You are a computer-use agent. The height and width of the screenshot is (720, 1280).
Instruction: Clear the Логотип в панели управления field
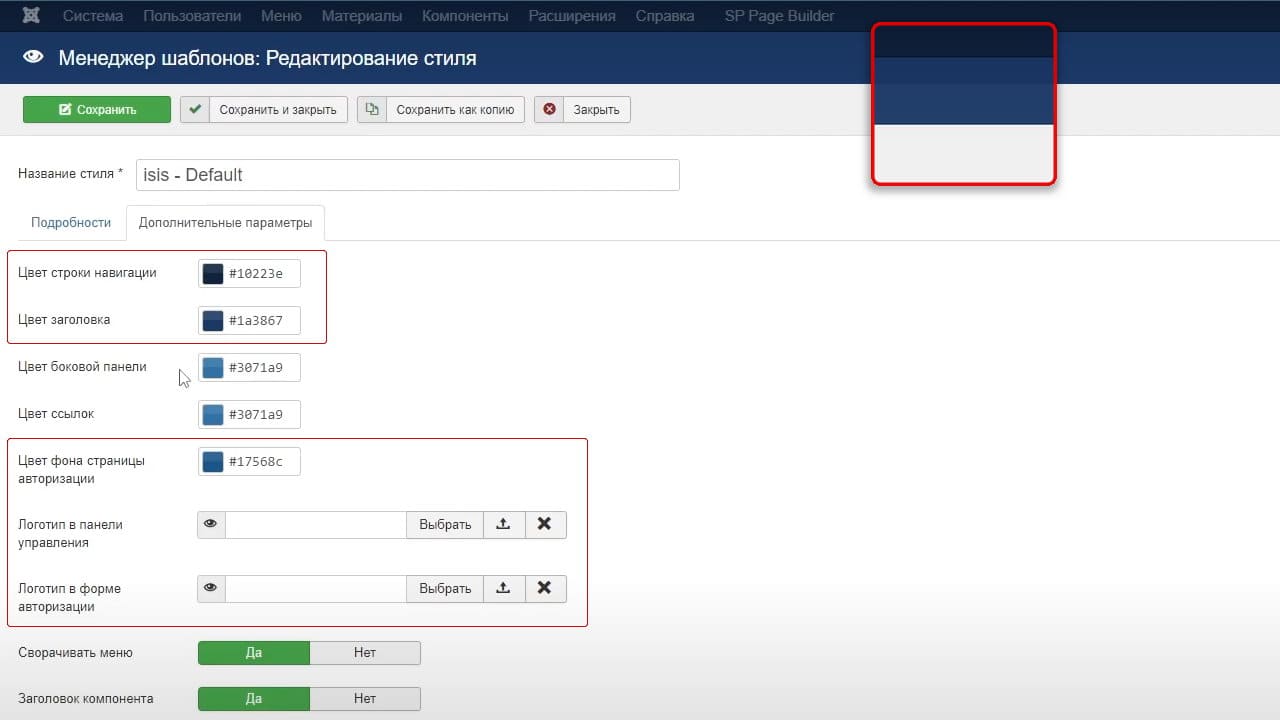pyautogui.click(x=545, y=524)
